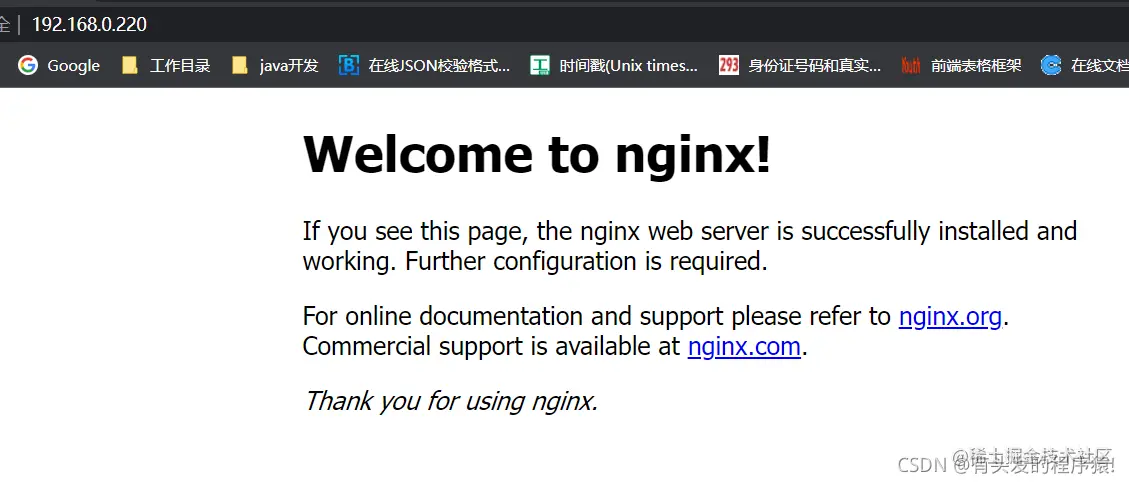The height and width of the screenshot is (483, 1129).
Task: Follow the nginx.org link
Action: (950, 316)
